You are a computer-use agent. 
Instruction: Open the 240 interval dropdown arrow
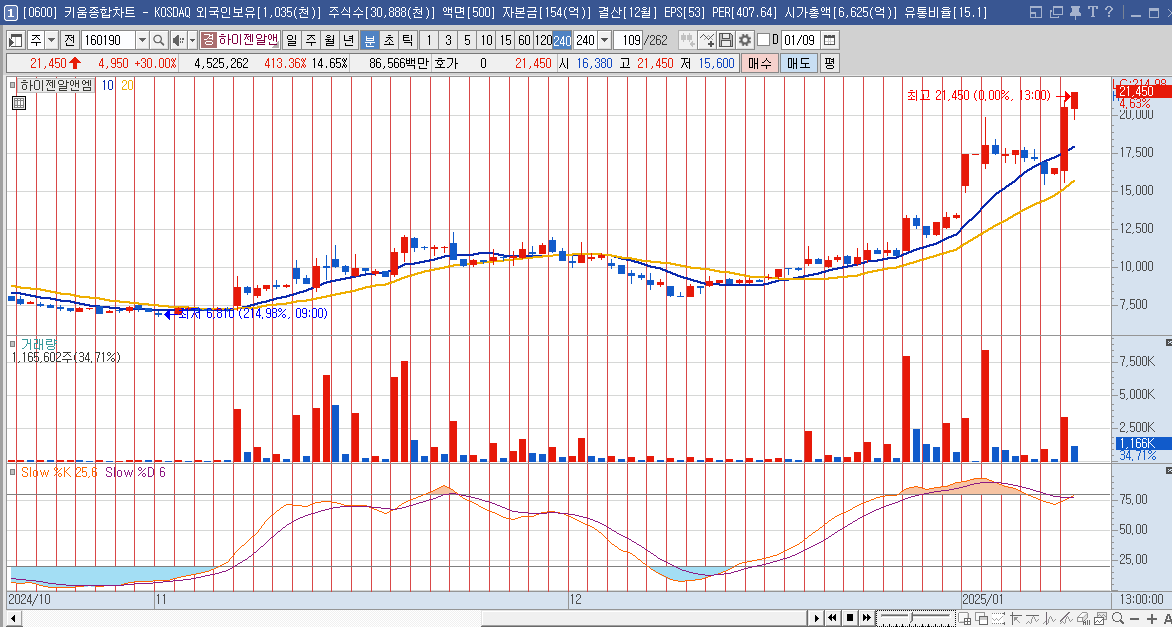point(604,40)
